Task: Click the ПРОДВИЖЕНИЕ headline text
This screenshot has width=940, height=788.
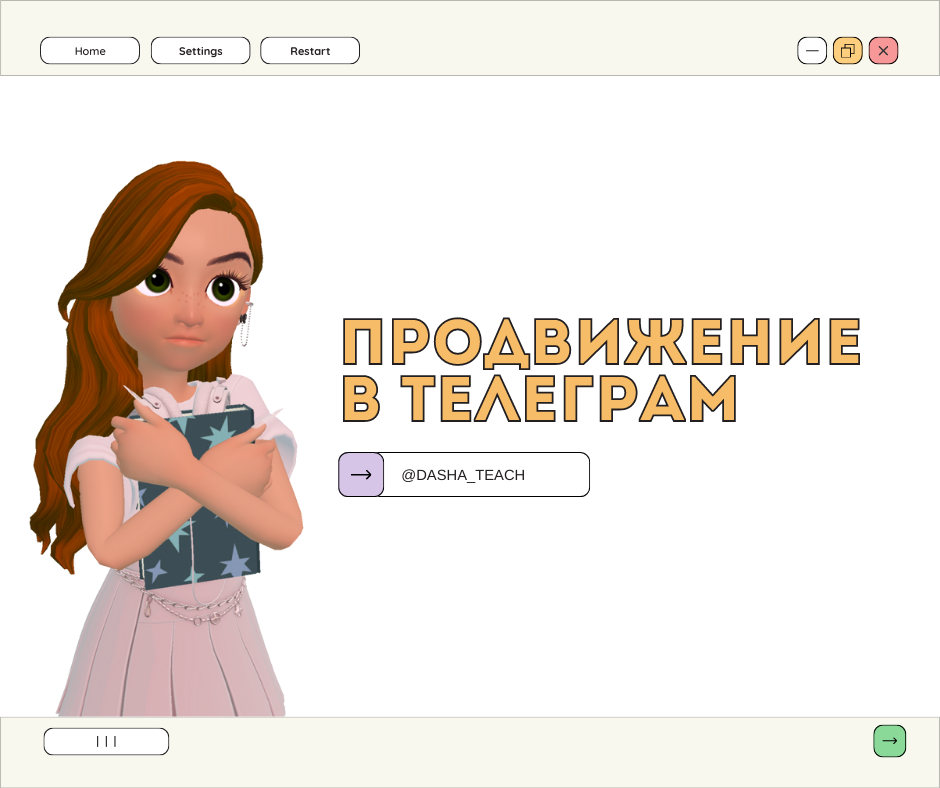Action: [x=602, y=342]
